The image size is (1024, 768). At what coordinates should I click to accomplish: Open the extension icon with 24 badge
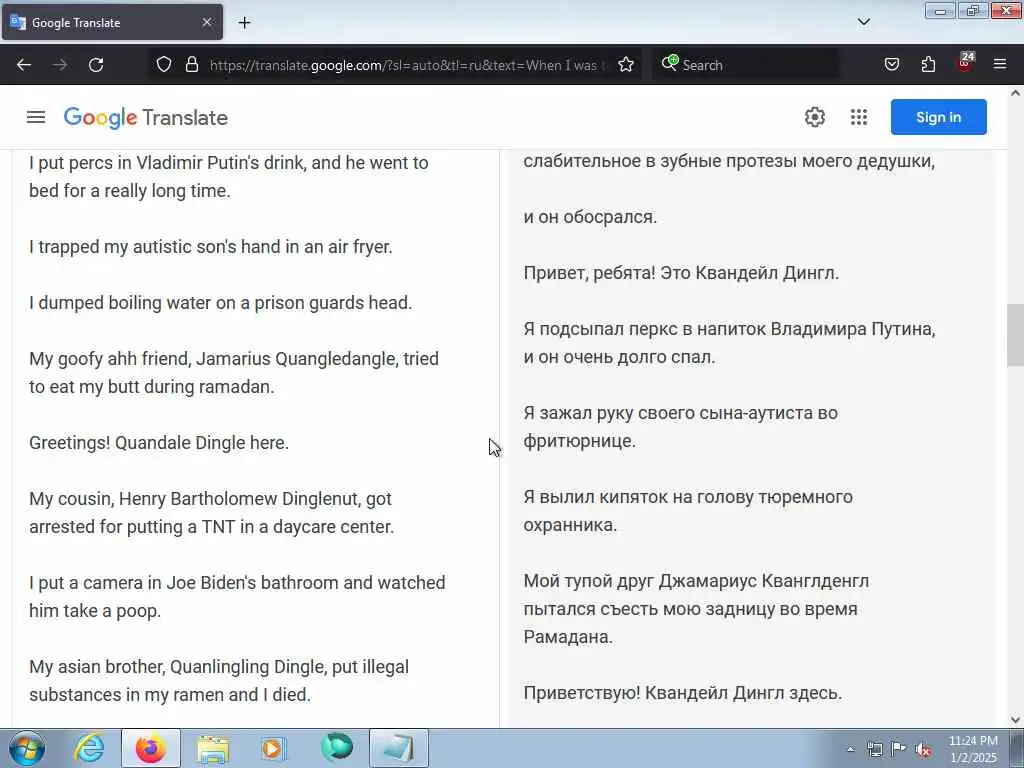pos(965,63)
